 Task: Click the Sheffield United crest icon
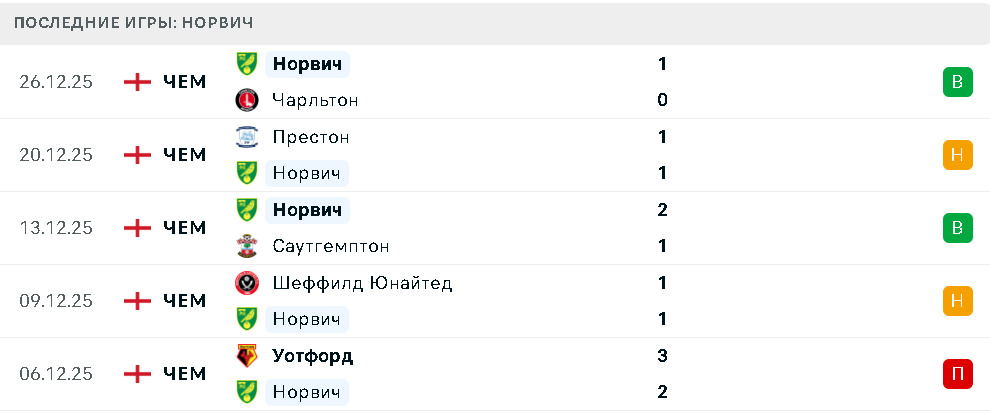[x=246, y=283]
